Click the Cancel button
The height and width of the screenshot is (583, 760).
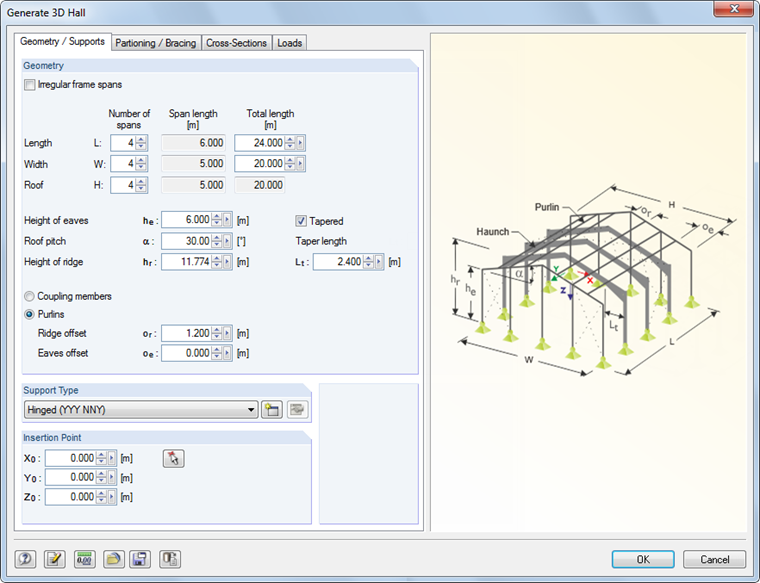[x=714, y=559]
